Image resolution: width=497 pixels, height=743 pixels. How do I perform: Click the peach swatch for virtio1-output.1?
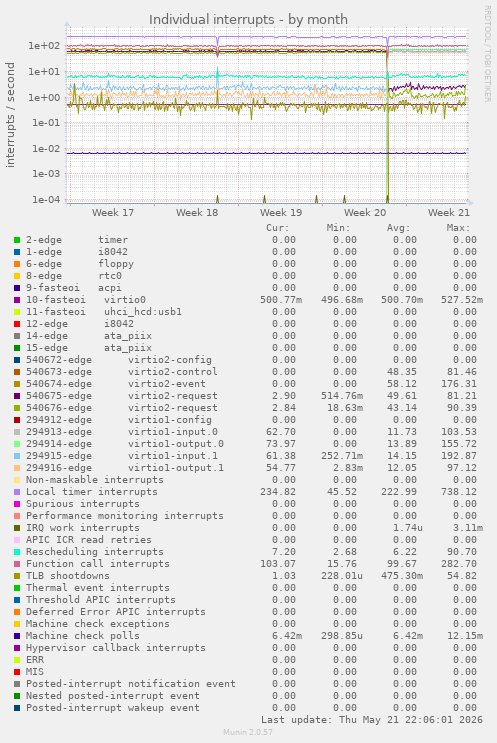pyautogui.click(x=17, y=468)
